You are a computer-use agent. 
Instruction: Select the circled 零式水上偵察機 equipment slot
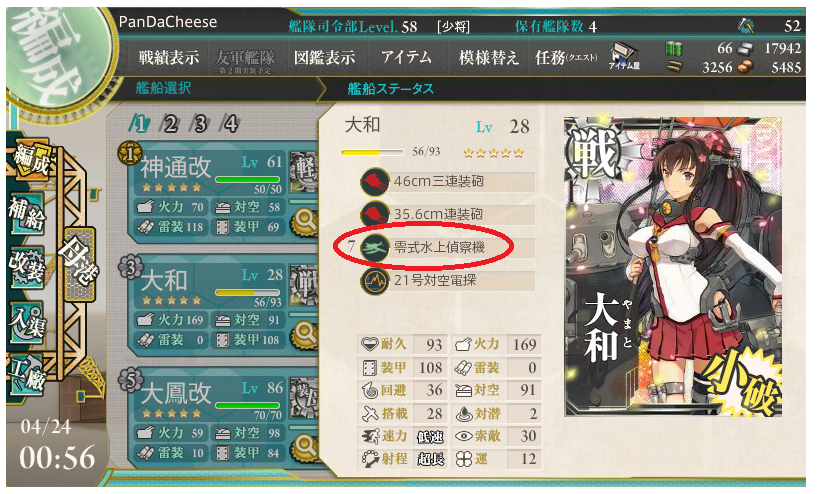(447, 247)
